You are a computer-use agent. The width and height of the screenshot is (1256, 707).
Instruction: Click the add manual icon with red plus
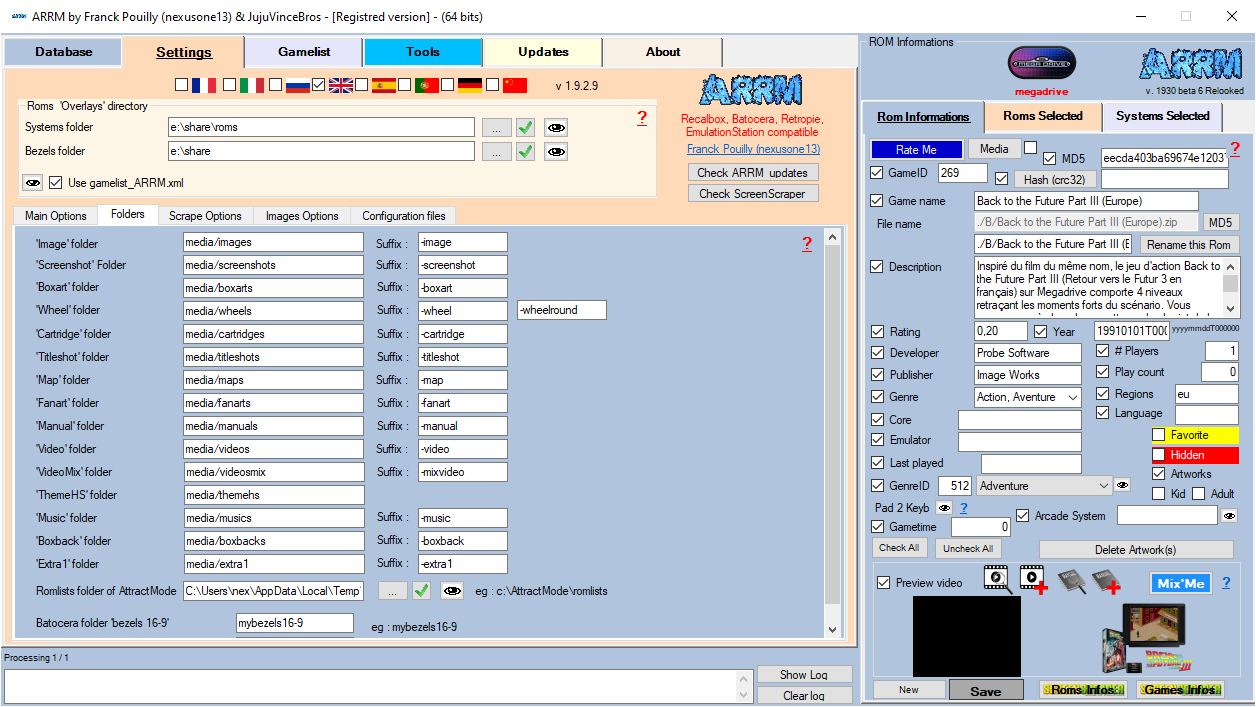(x=1105, y=581)
